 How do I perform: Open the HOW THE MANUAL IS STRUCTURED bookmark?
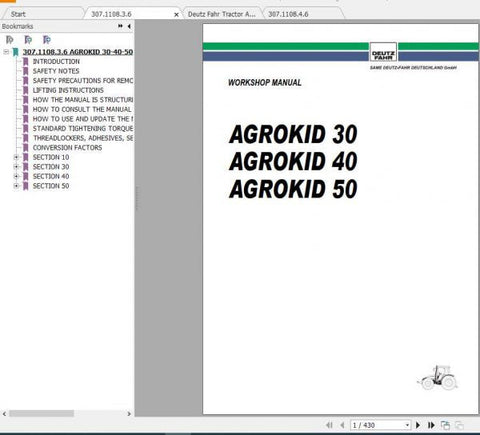tap(83, 100)
